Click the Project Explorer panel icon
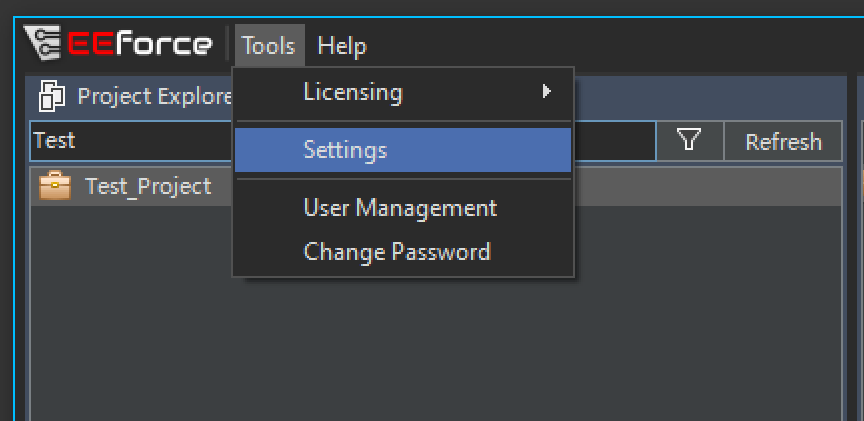Viewport: 864px width, 421px height. 52,96
